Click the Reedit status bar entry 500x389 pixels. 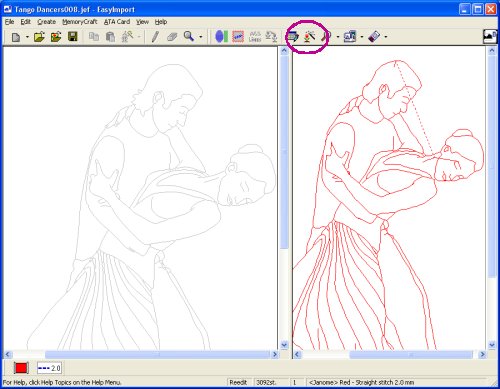[x=239, y=382]
